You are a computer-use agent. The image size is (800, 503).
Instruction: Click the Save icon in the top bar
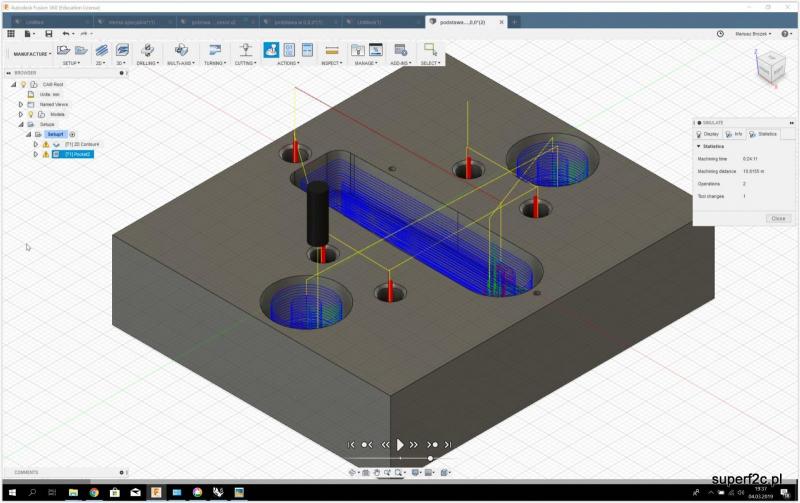coord(48,33)
